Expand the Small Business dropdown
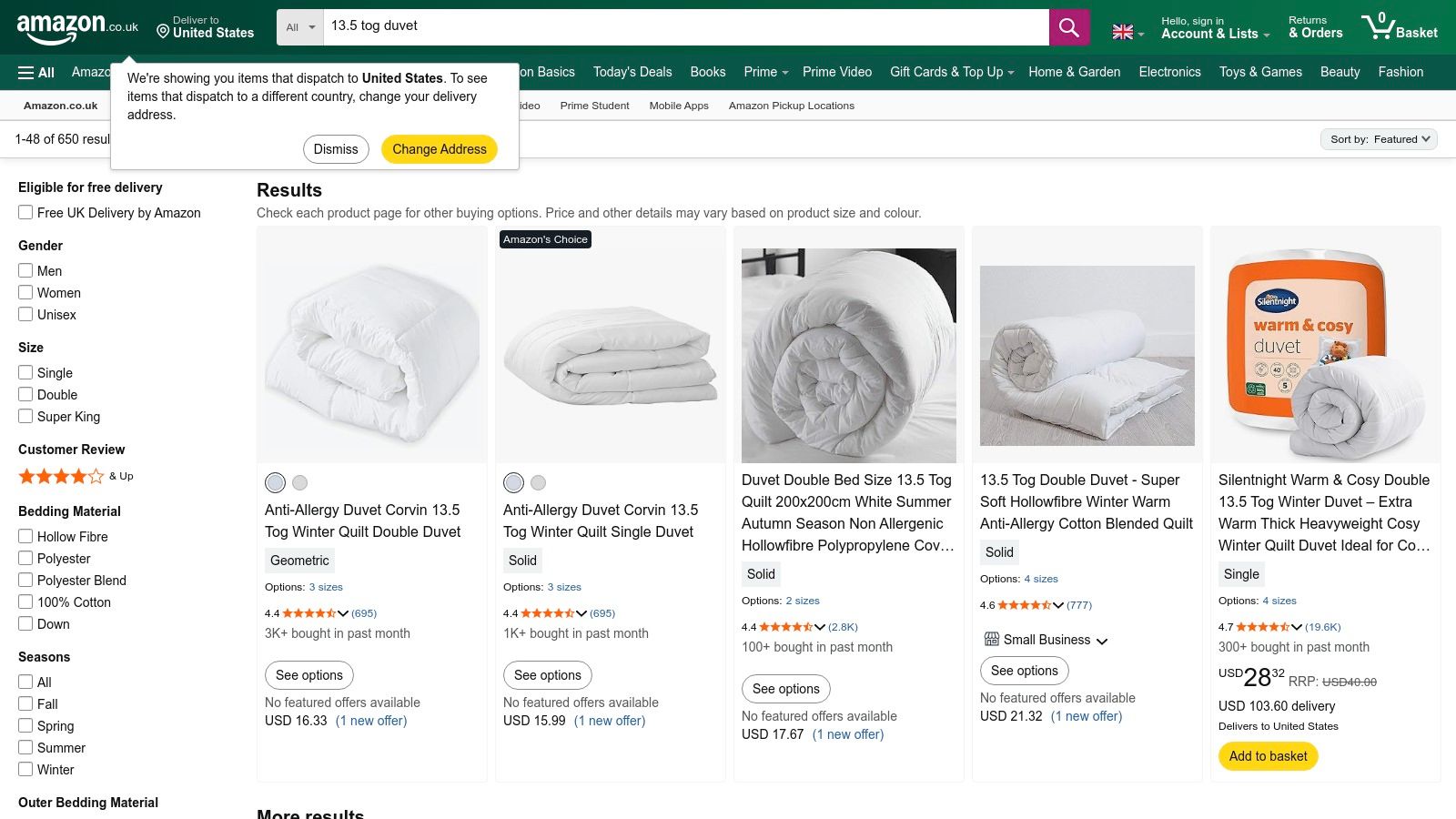Viewport: 1456px width, 819px height. tap(1102, 641)
